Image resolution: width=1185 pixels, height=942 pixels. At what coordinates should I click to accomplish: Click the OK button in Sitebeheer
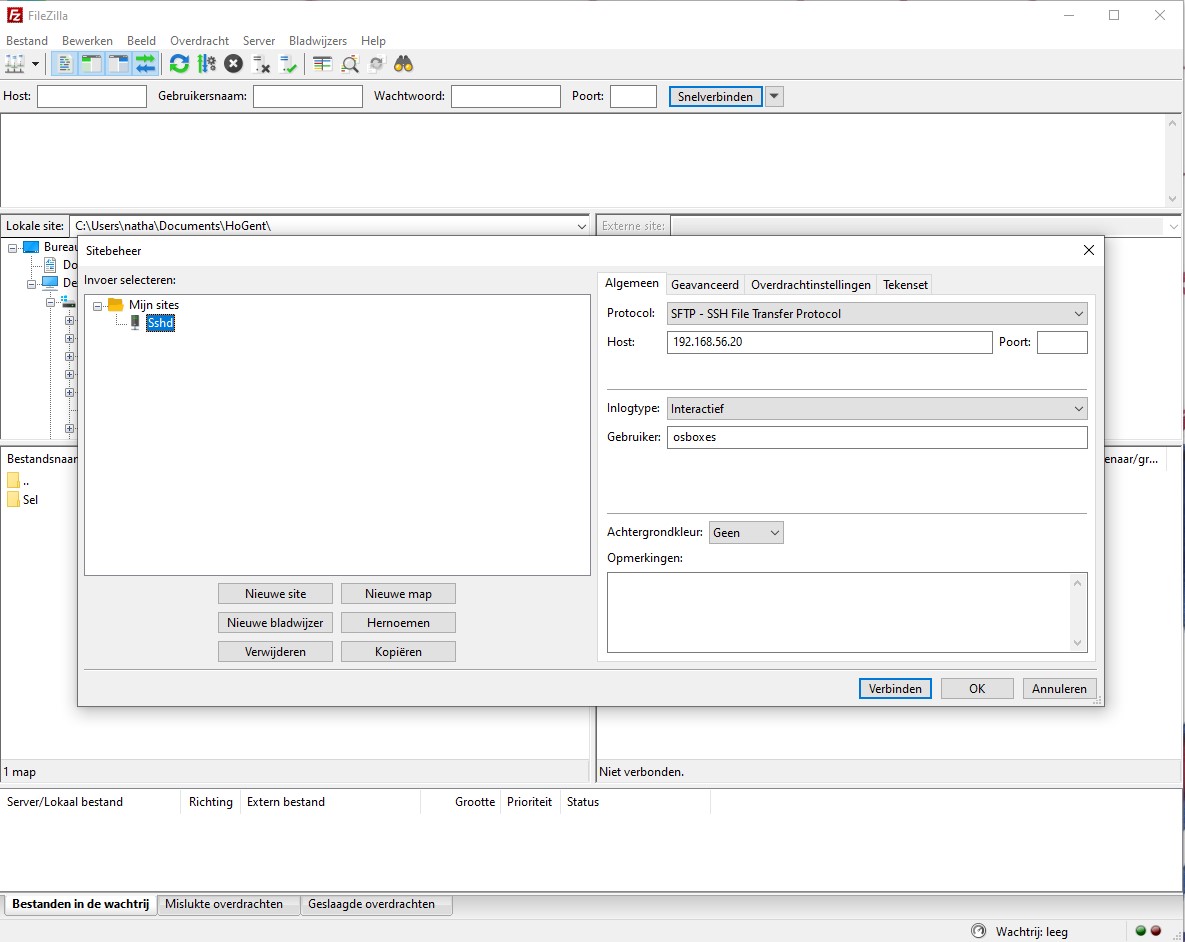coord(977,689)
